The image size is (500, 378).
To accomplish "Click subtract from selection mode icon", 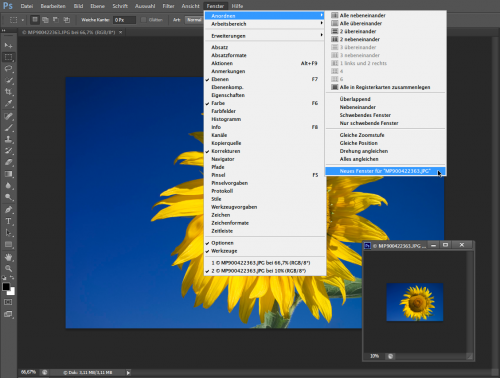I will pyautogui.click(x=56, y=20).
